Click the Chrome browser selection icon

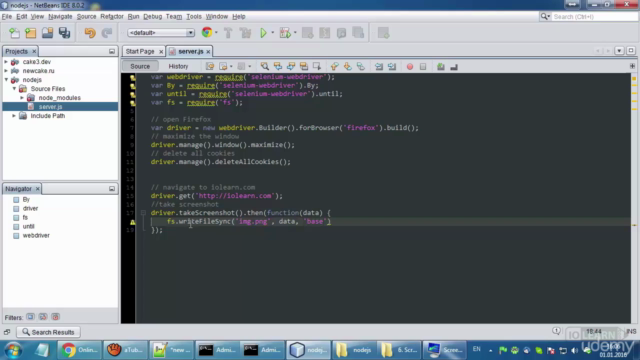pos(207,33)
